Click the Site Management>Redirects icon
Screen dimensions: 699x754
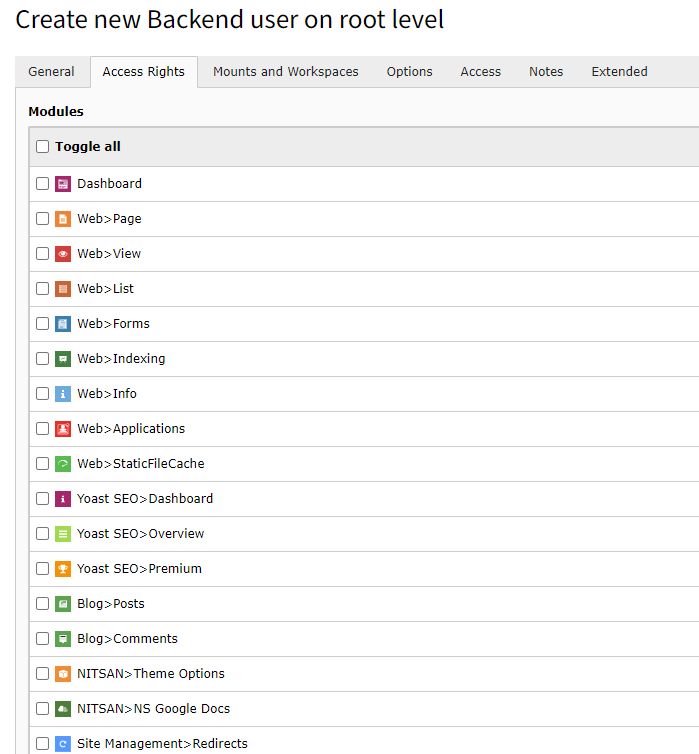[x=63, y=744]
